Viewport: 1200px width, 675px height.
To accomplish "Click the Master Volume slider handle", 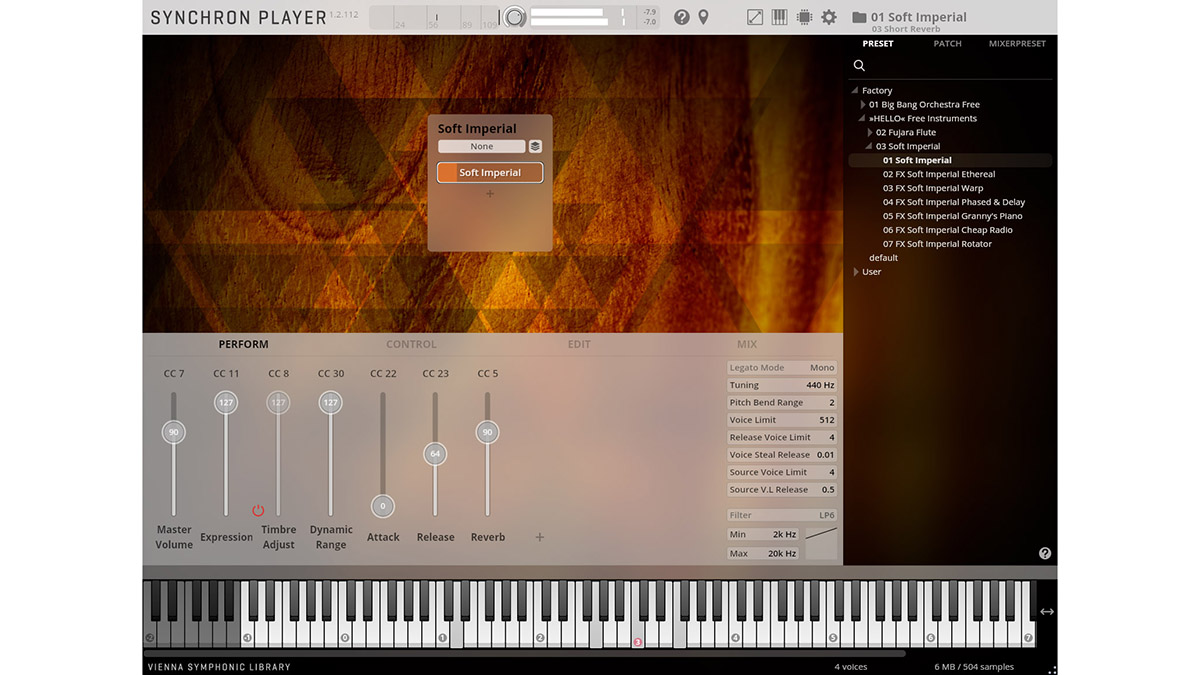I will pos(174,432).
